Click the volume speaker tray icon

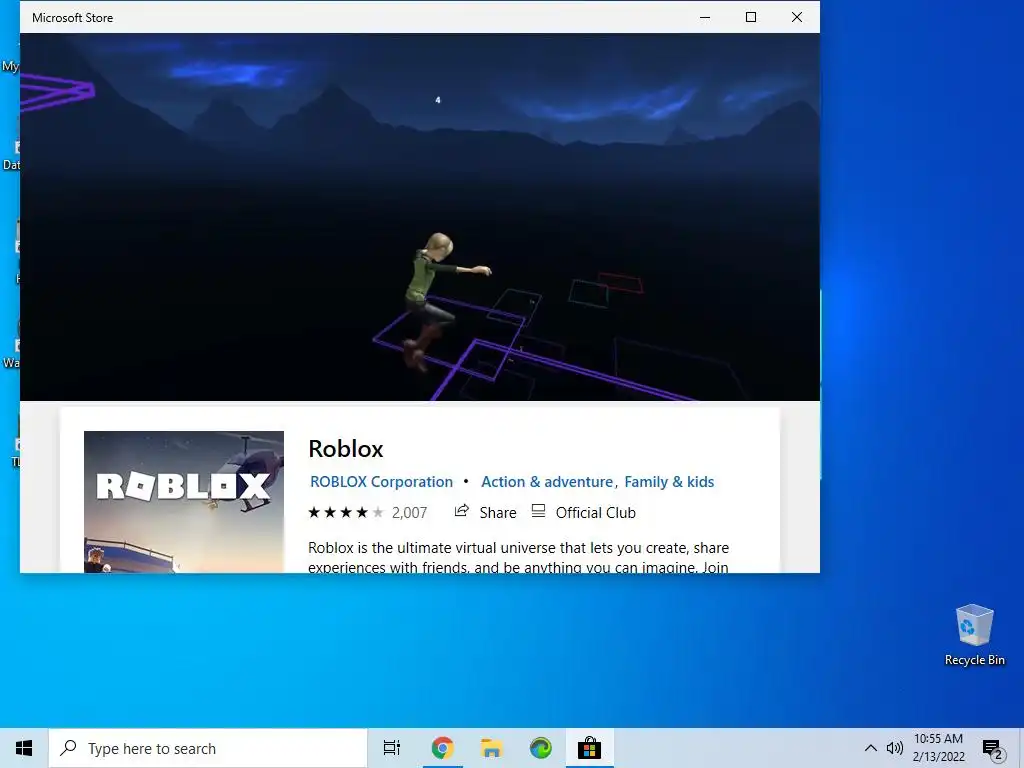tap(895, 748)
